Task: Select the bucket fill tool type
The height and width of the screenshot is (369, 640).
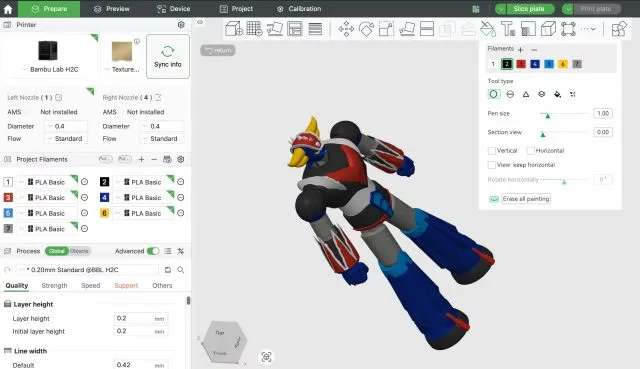Action: [557, 94]
